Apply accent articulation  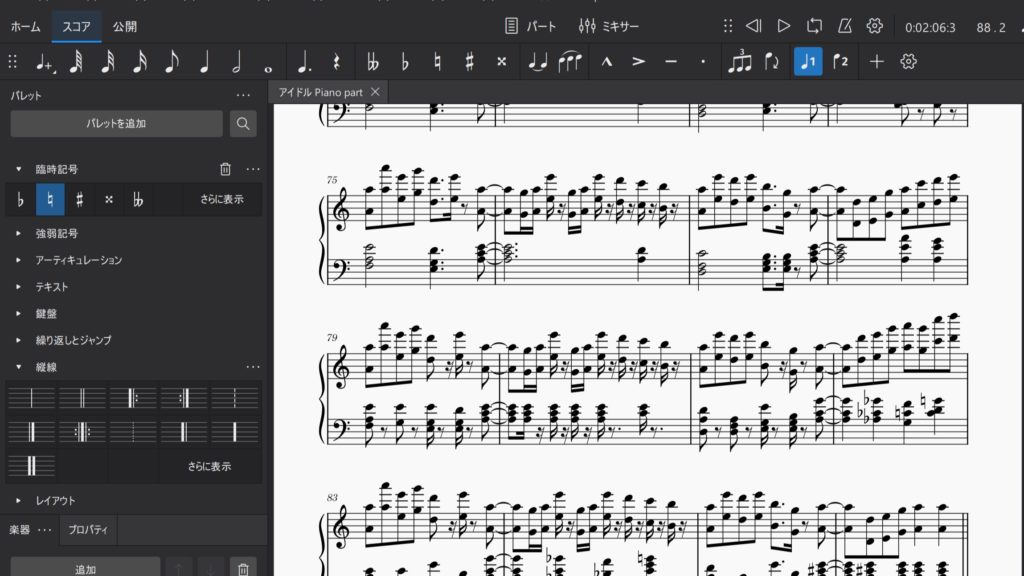pyautogui.click(x=638, y=61)
